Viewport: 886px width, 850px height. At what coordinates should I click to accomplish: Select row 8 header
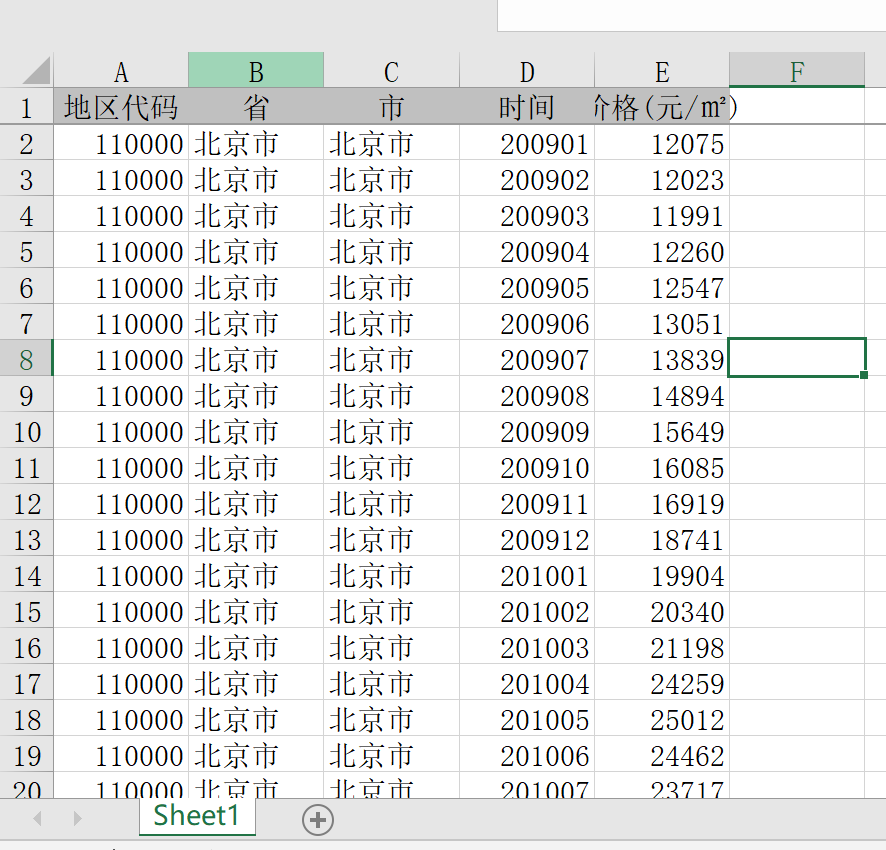point(26,359)
